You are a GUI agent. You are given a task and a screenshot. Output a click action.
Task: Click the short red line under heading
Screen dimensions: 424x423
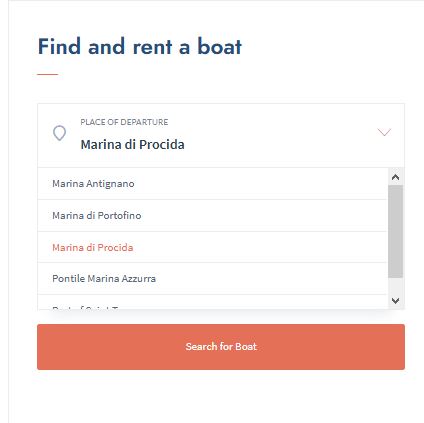point(48,74)
